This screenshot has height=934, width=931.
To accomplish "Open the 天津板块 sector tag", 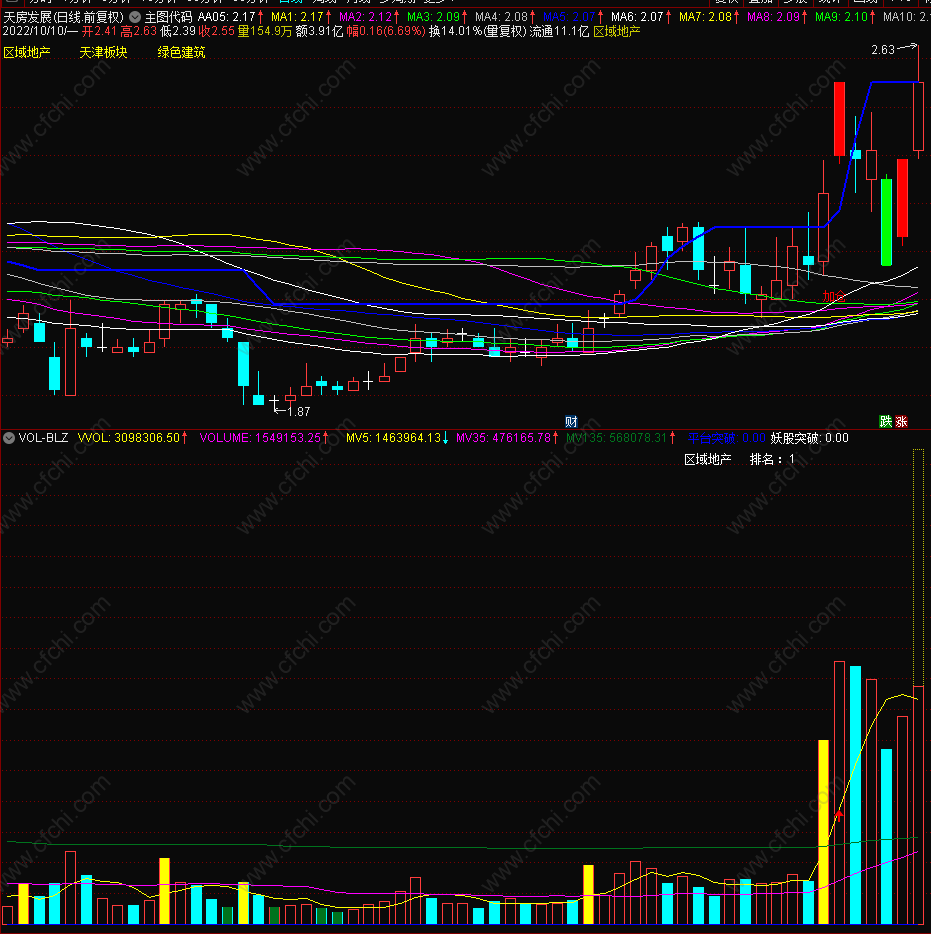I will click(104, 52).
